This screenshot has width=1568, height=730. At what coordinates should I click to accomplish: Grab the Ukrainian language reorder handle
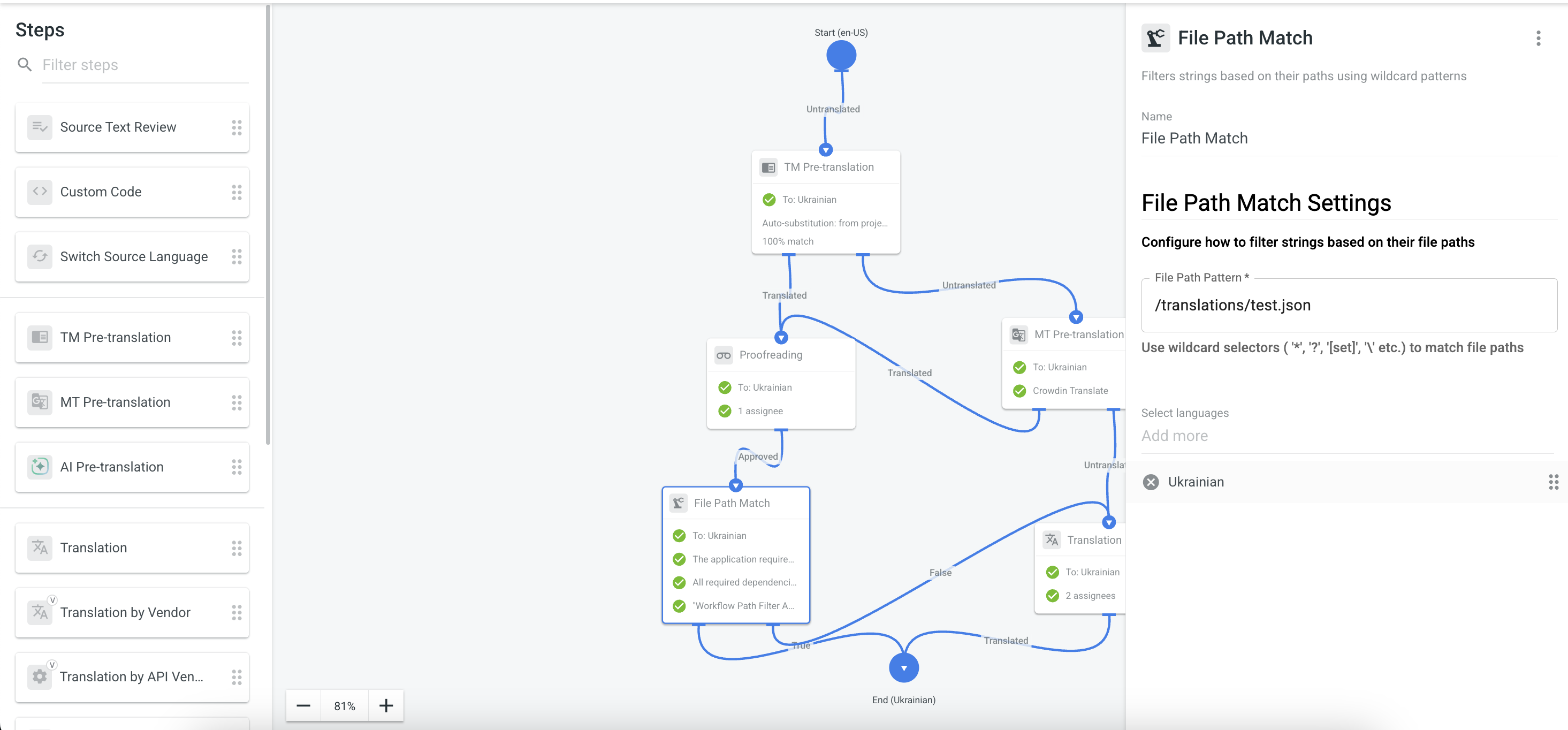click(1554, 482)
